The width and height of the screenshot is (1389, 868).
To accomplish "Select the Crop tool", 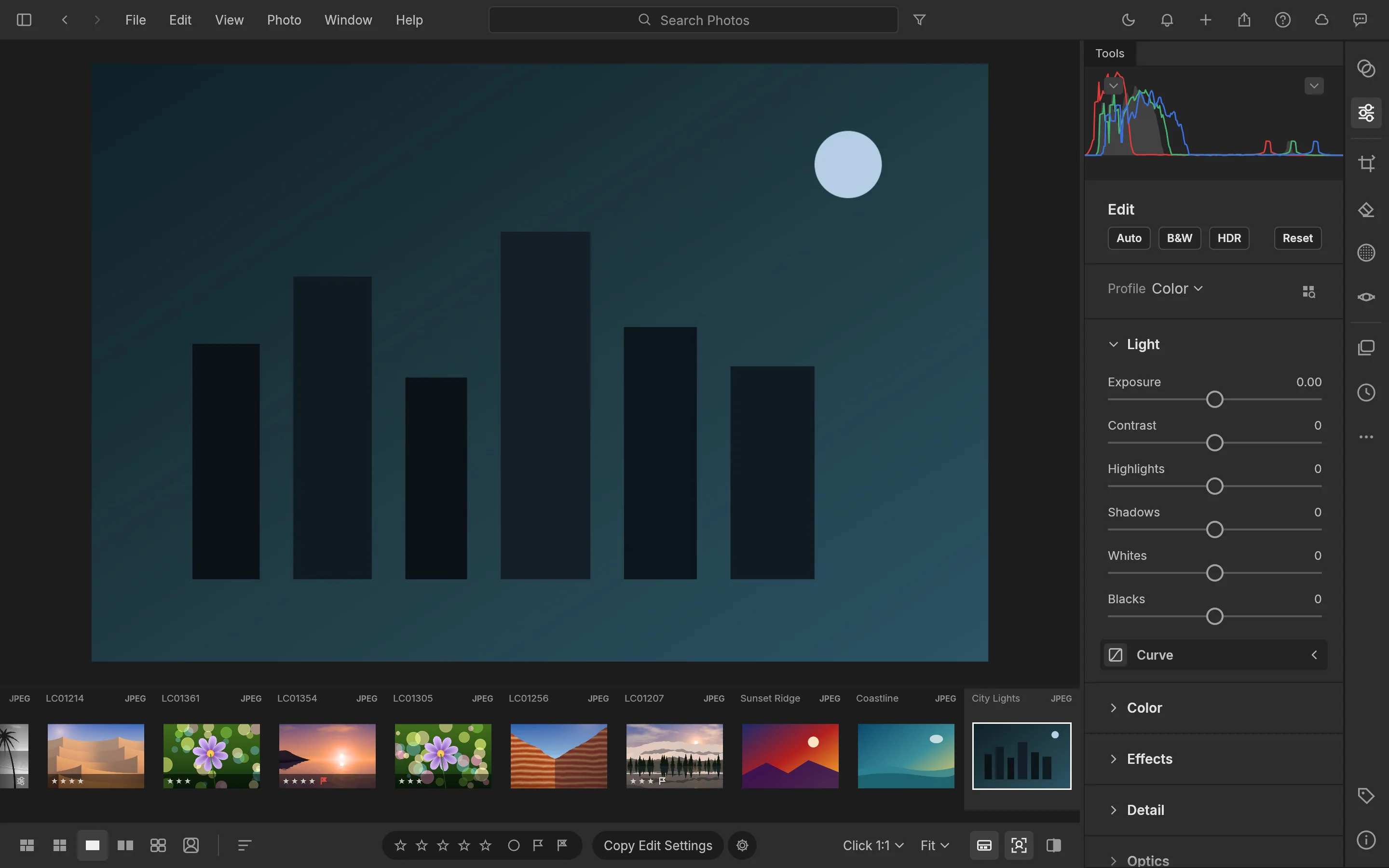I will coord(1366,163).
